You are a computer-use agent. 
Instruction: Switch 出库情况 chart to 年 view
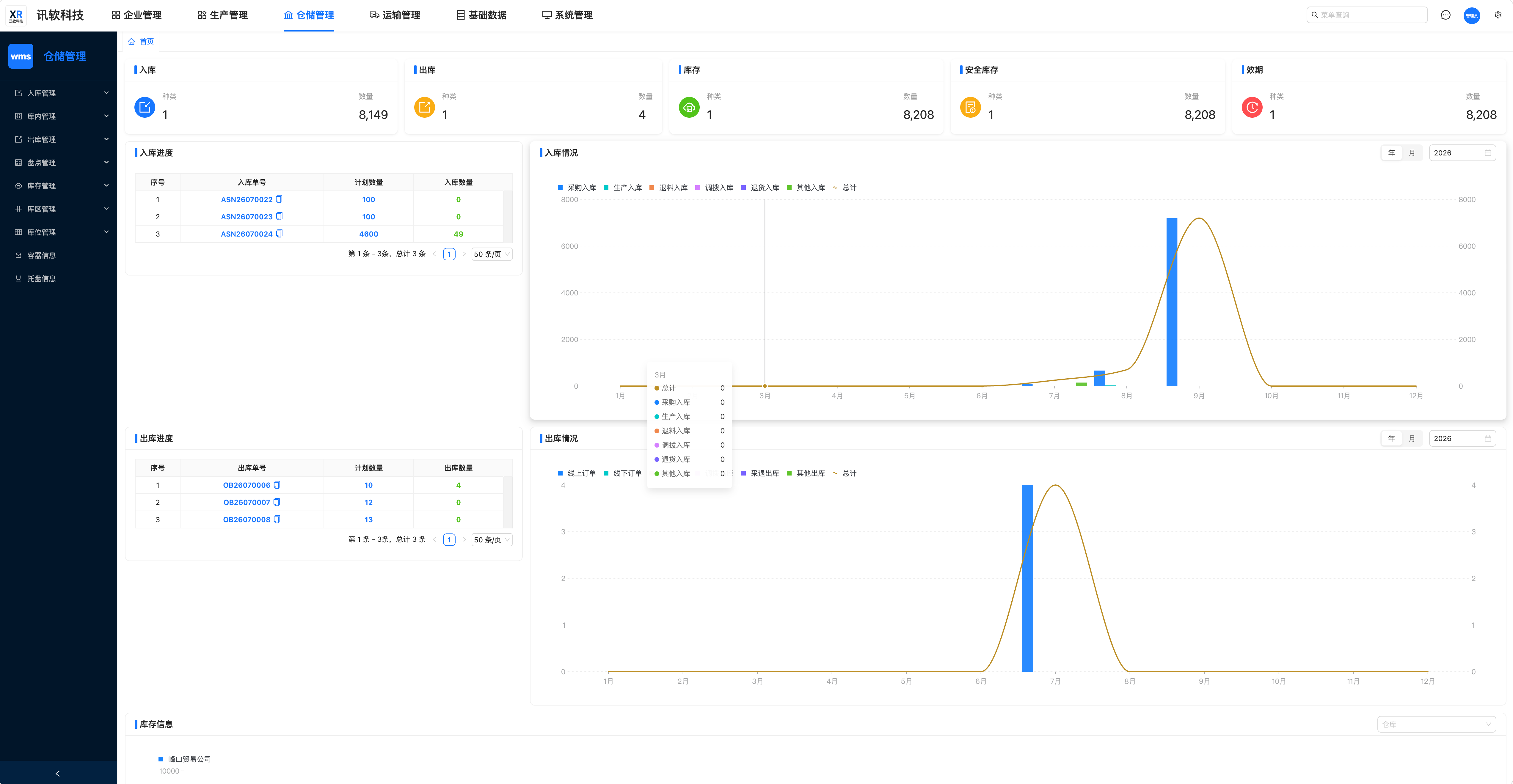click(x=1391, y=438)
